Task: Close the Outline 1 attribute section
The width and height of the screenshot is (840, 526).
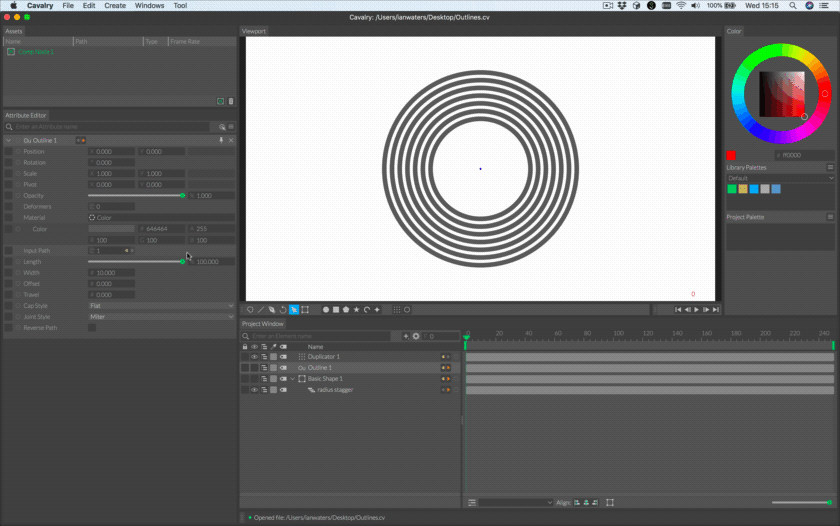Action: click(x=231, y=140)
